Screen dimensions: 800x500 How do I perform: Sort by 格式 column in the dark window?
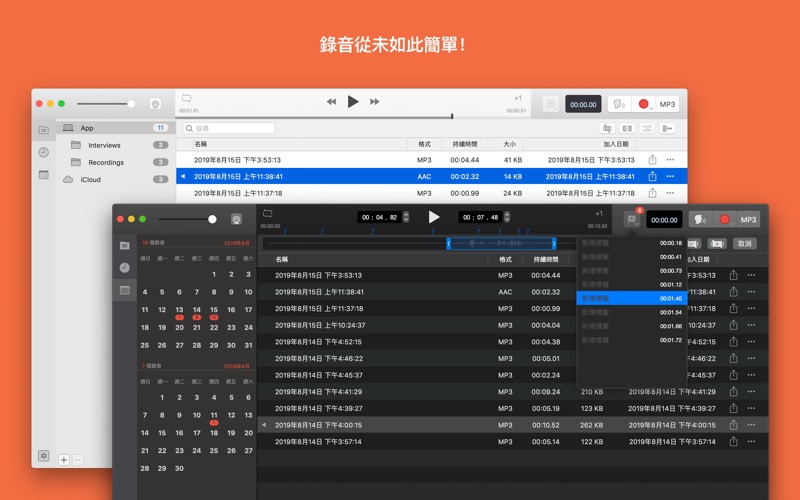click(x=505, y=259)
